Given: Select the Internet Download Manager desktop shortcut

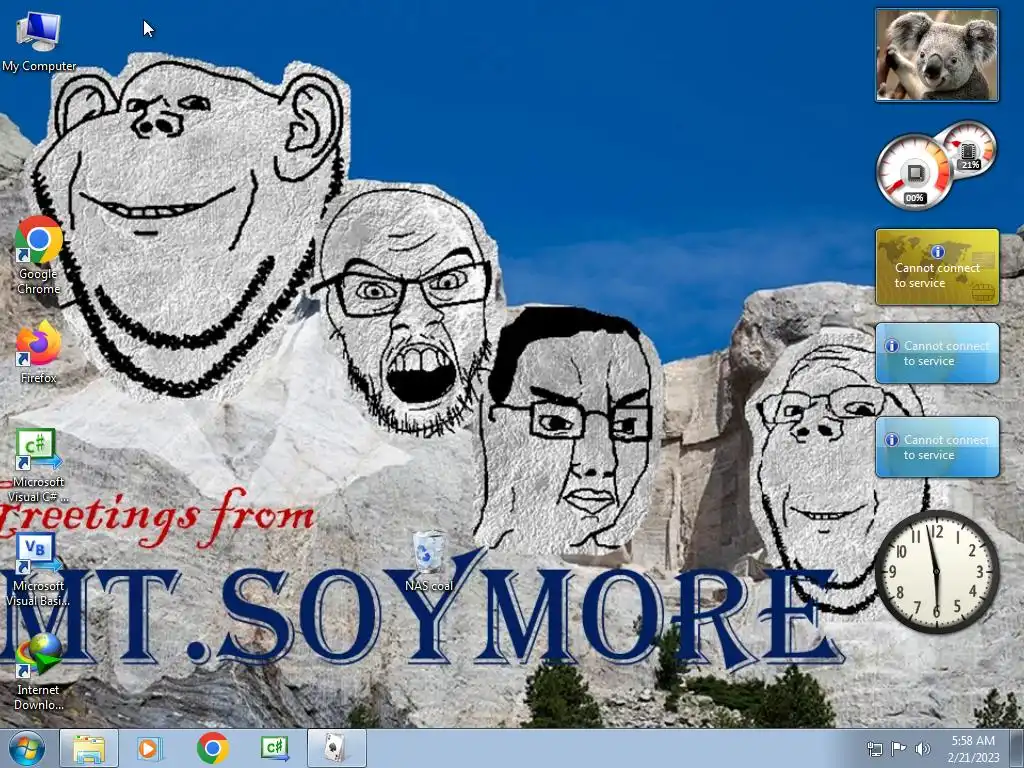Looking at the screenshot, I should pos(39,656).
